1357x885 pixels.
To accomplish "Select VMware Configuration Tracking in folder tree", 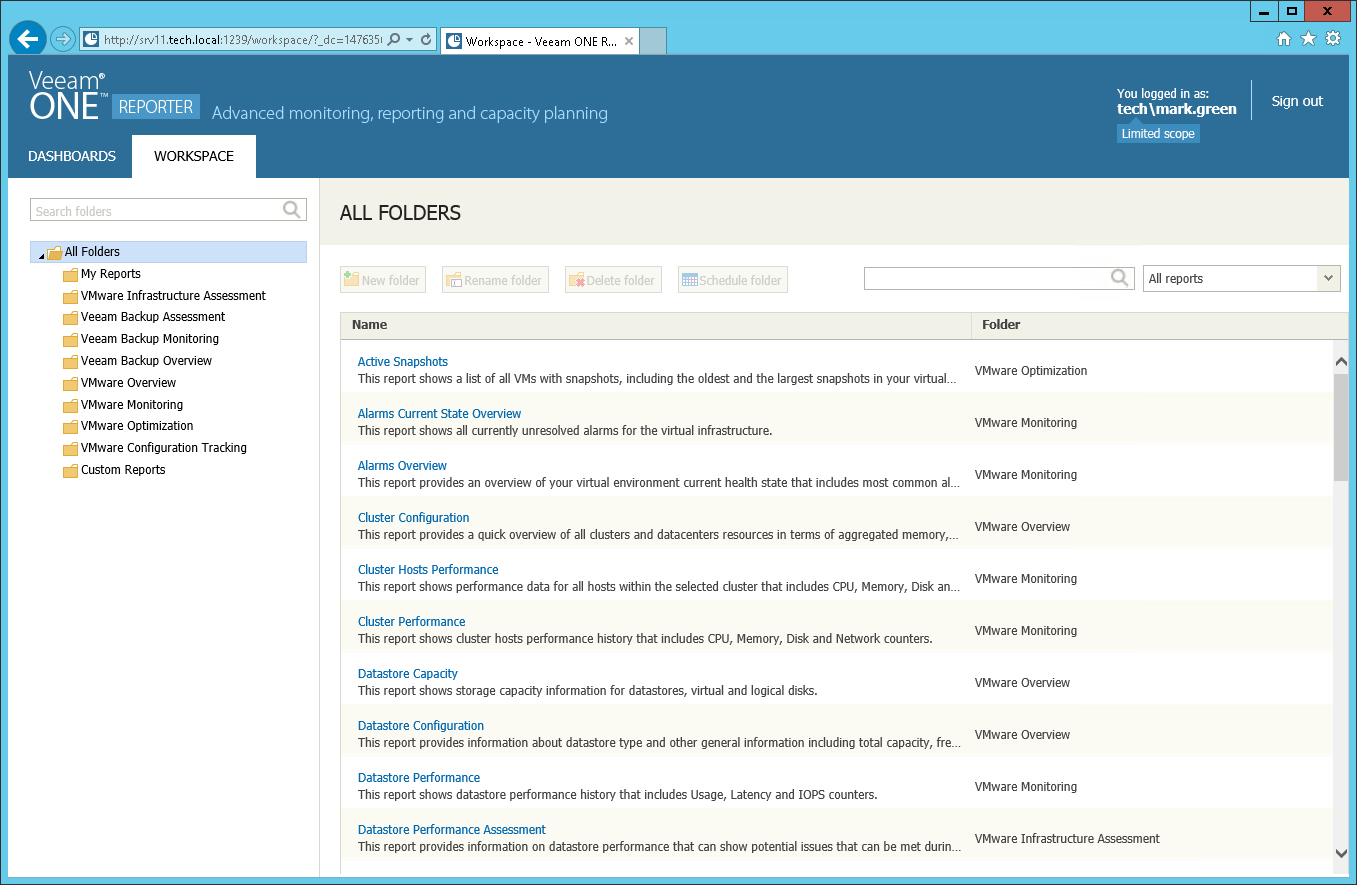I will pyautogui.click(x=164, y=448).
